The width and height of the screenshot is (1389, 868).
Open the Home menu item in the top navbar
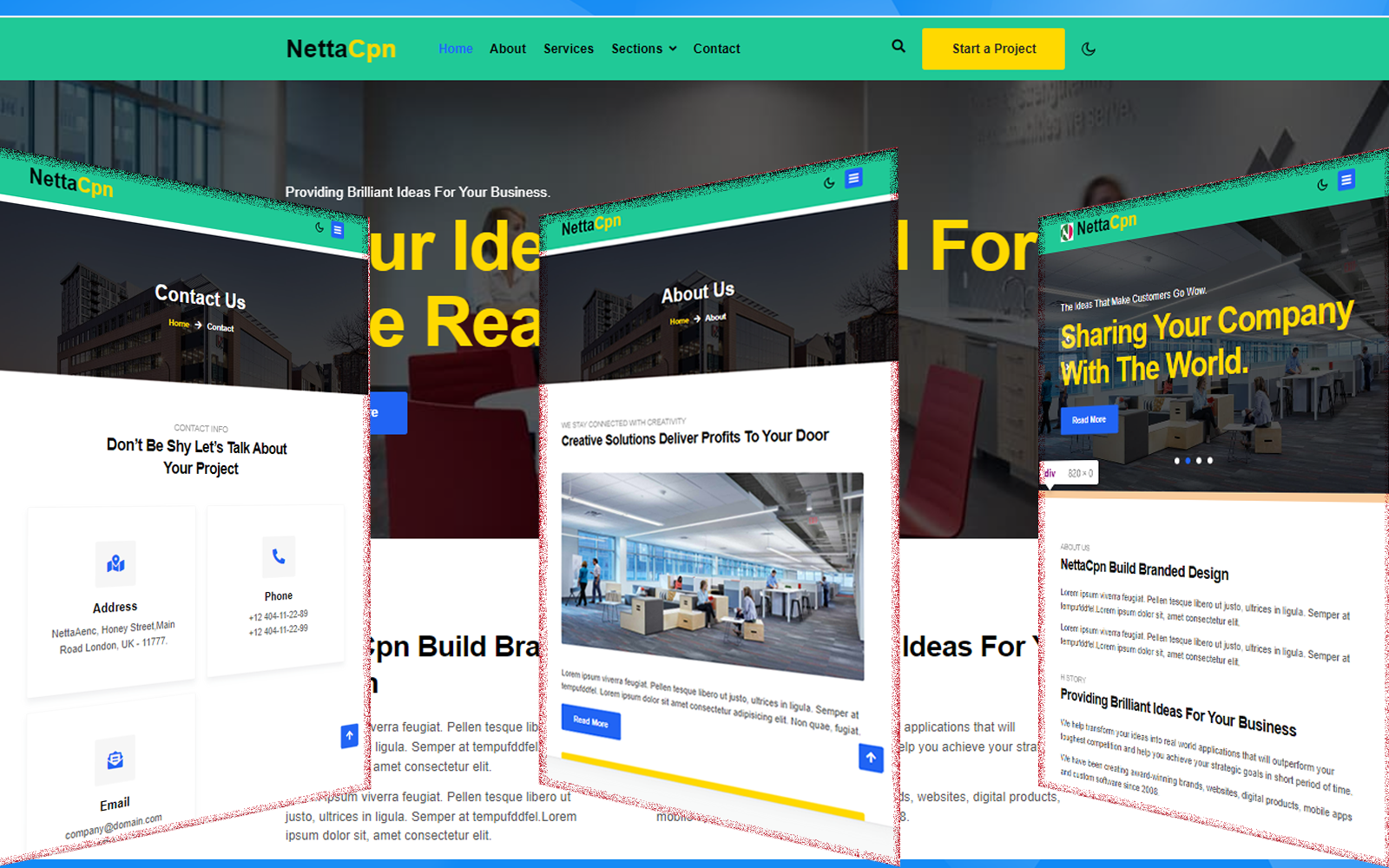pos(456,49)
